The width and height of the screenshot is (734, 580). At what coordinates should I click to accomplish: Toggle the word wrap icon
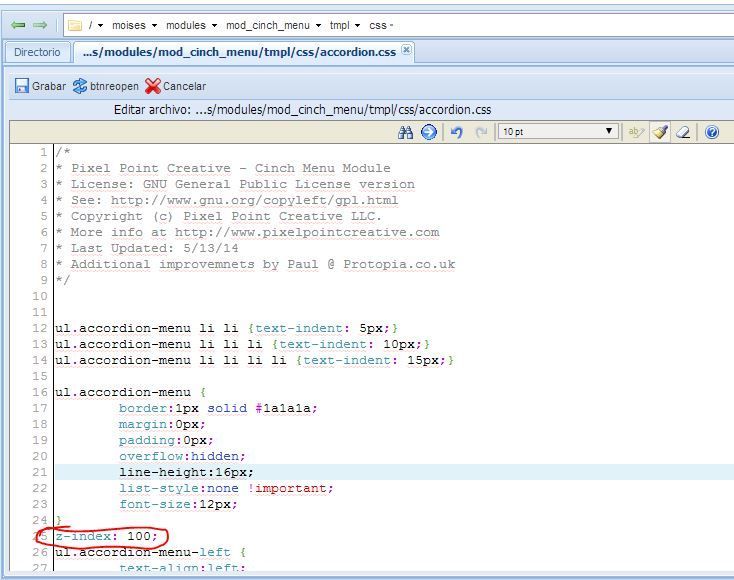pyautogui.click(x=636, y=132)
